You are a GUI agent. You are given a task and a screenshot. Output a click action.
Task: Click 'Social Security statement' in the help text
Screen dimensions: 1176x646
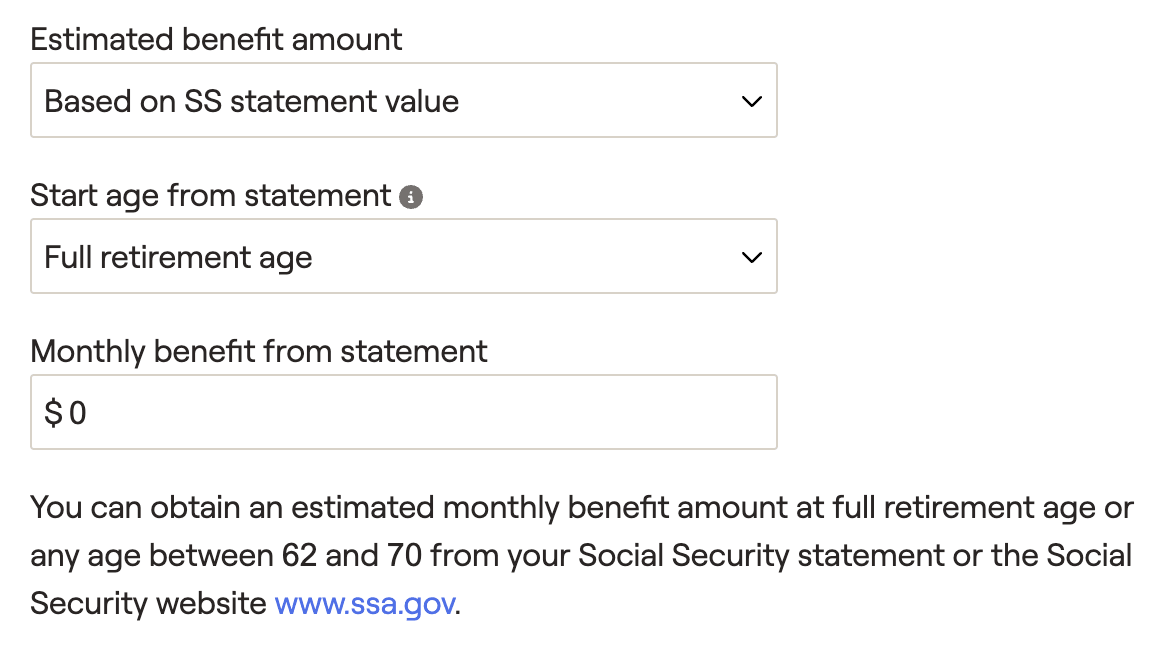pos(761,556)
